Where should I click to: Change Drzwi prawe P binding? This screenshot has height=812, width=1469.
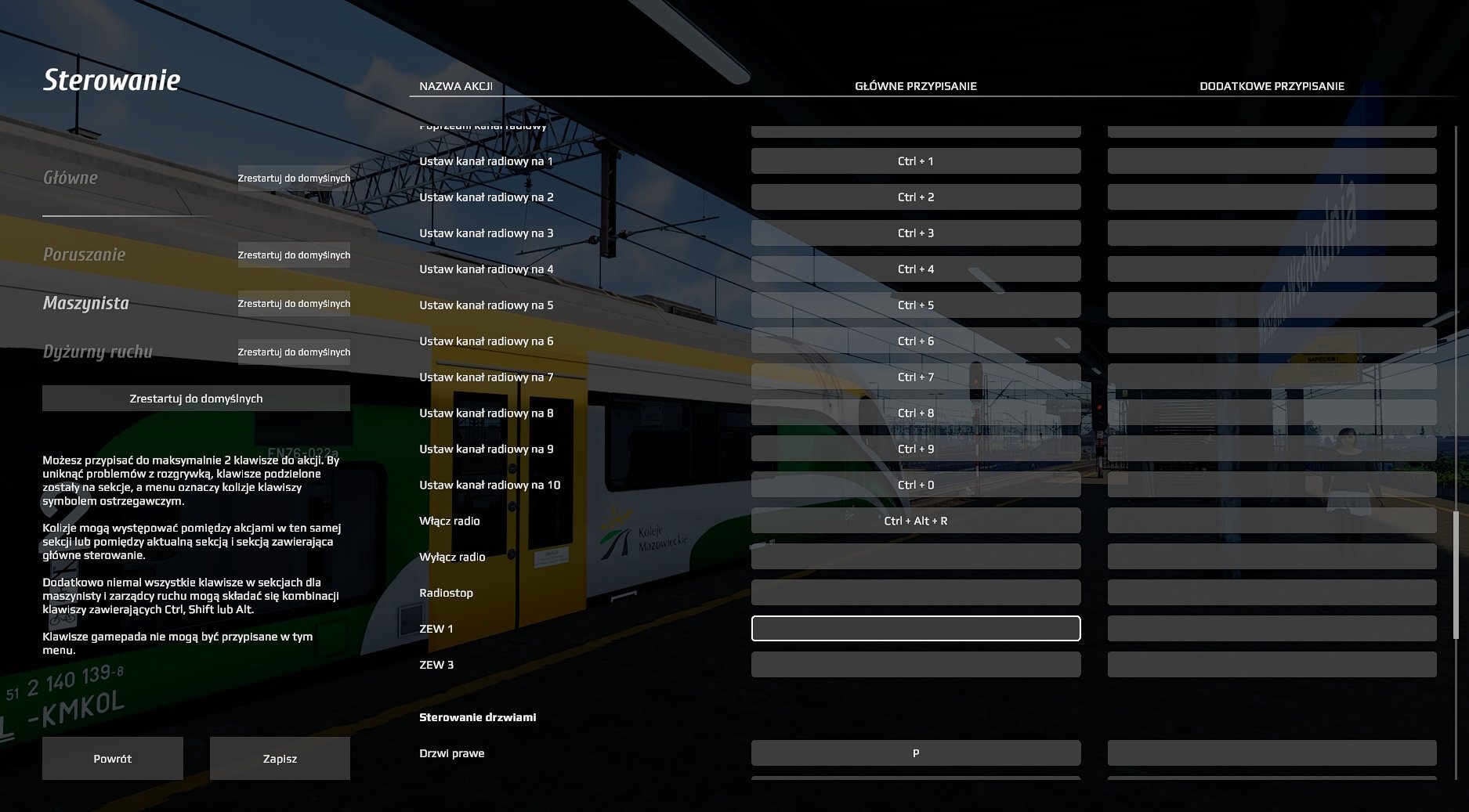916,753
